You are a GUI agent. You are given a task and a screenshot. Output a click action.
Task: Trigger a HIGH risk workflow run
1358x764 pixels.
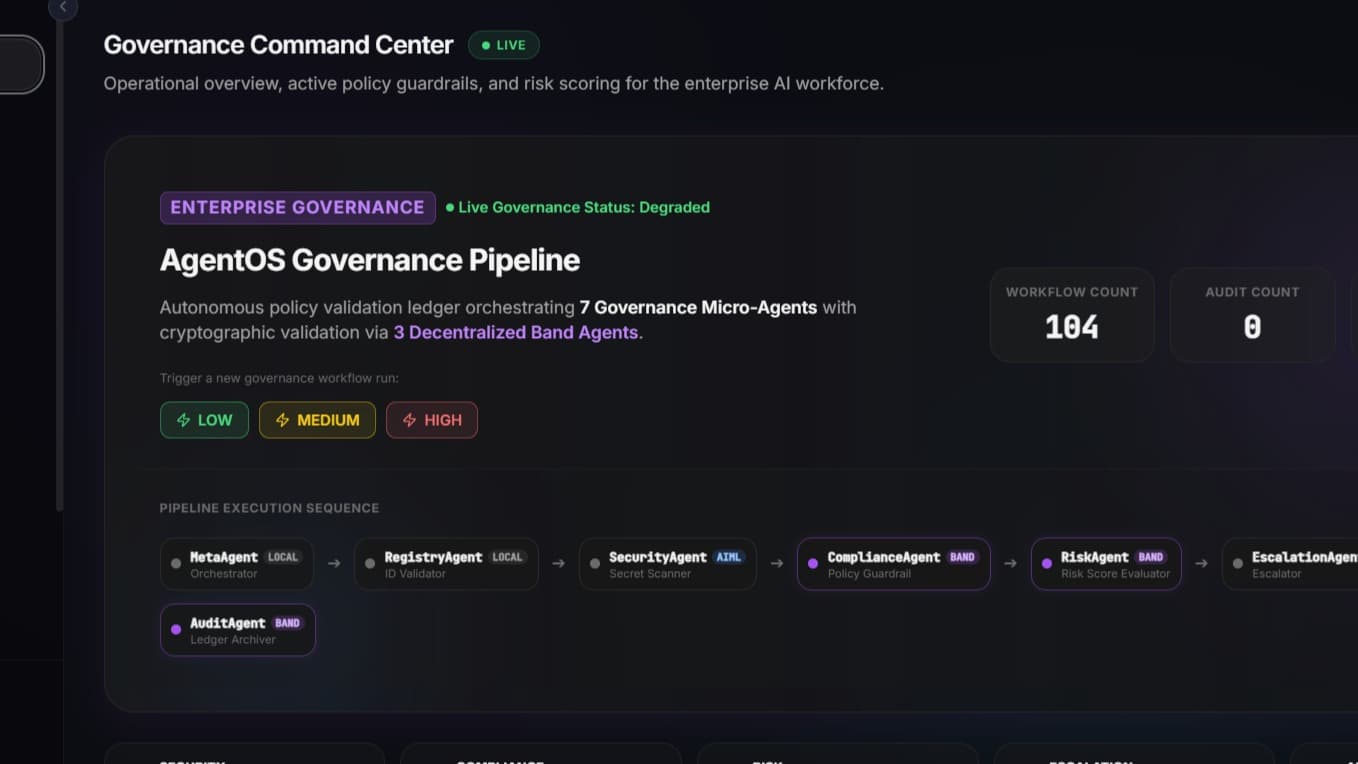432,420
